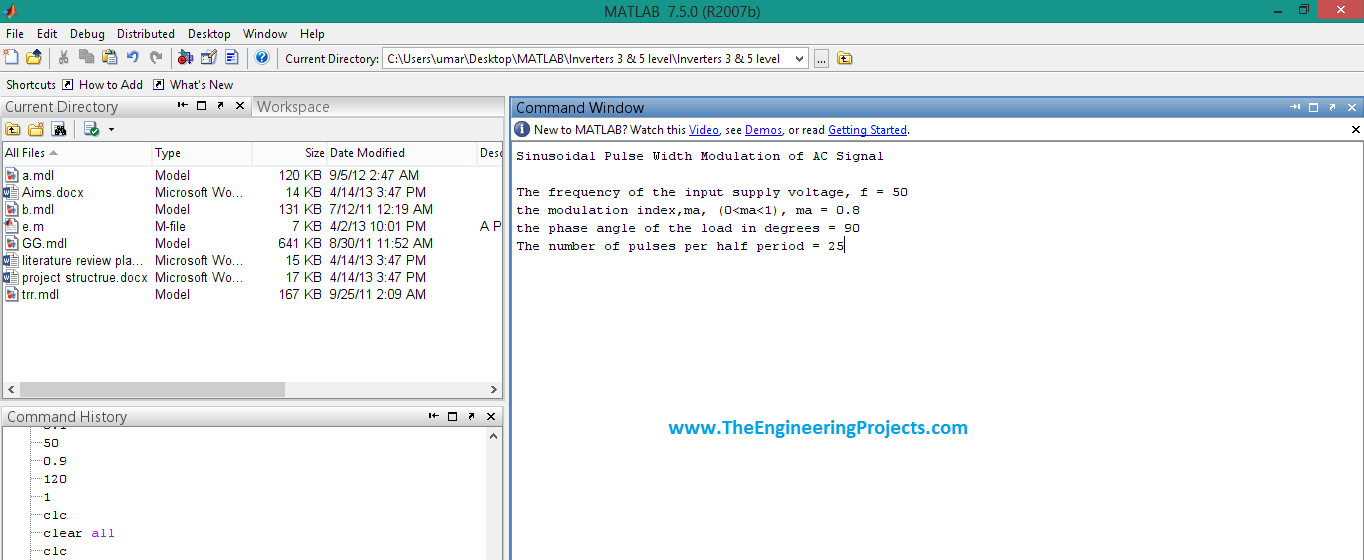Click the horizontal scrollbar in Current Directory

coord(152,390)
